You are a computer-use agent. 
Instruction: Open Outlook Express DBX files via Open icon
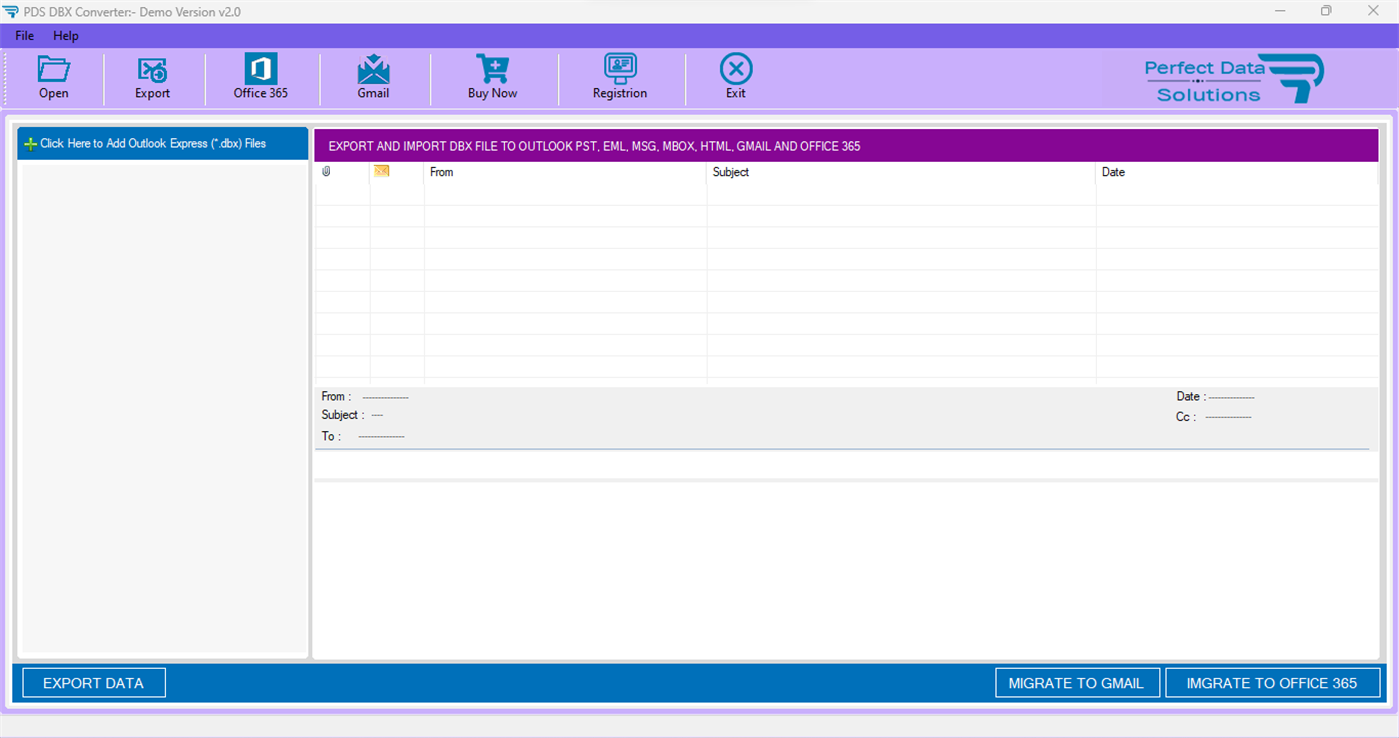[x=53, y=76]
